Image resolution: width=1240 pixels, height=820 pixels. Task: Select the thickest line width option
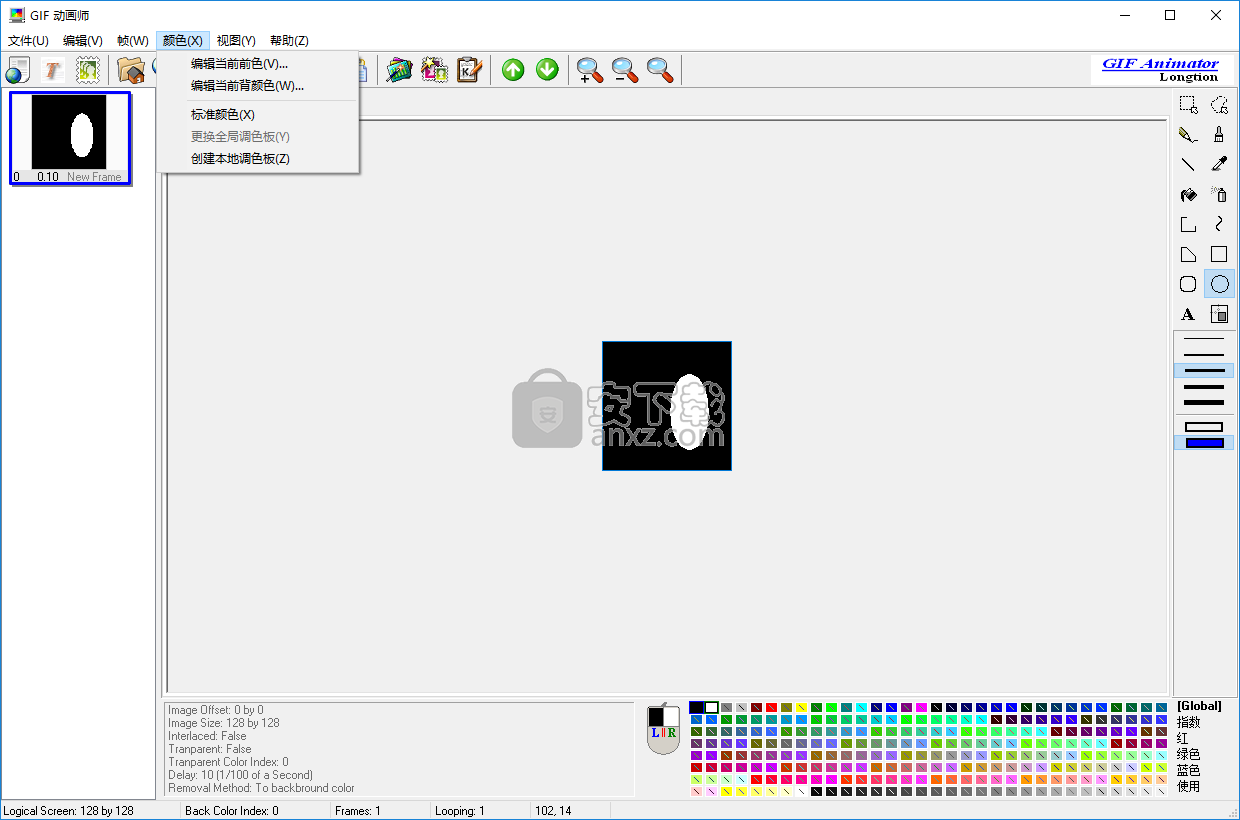point(1203,402)
